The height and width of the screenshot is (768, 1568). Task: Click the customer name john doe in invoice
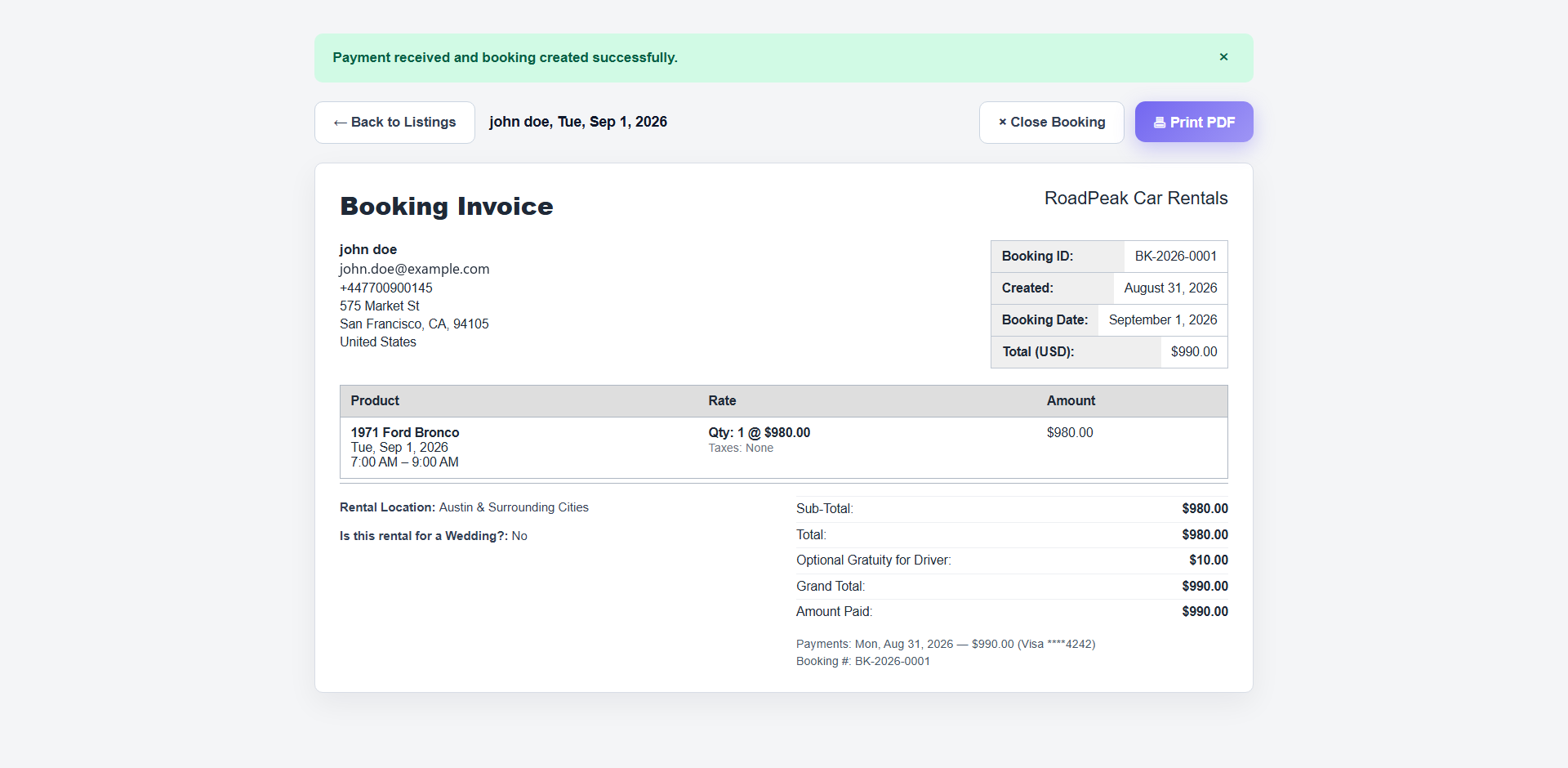point(368,249)
